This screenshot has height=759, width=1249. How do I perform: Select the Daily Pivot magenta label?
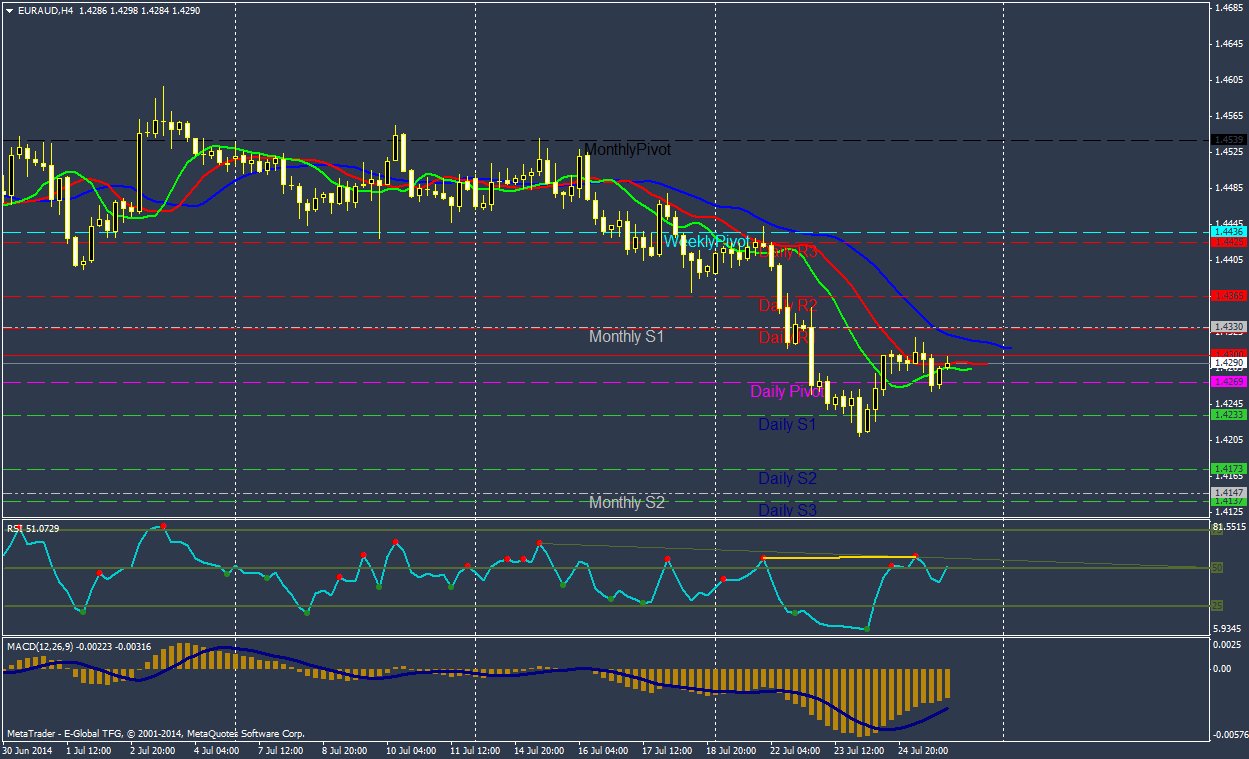pyautogui.click(x=786, y=392)
